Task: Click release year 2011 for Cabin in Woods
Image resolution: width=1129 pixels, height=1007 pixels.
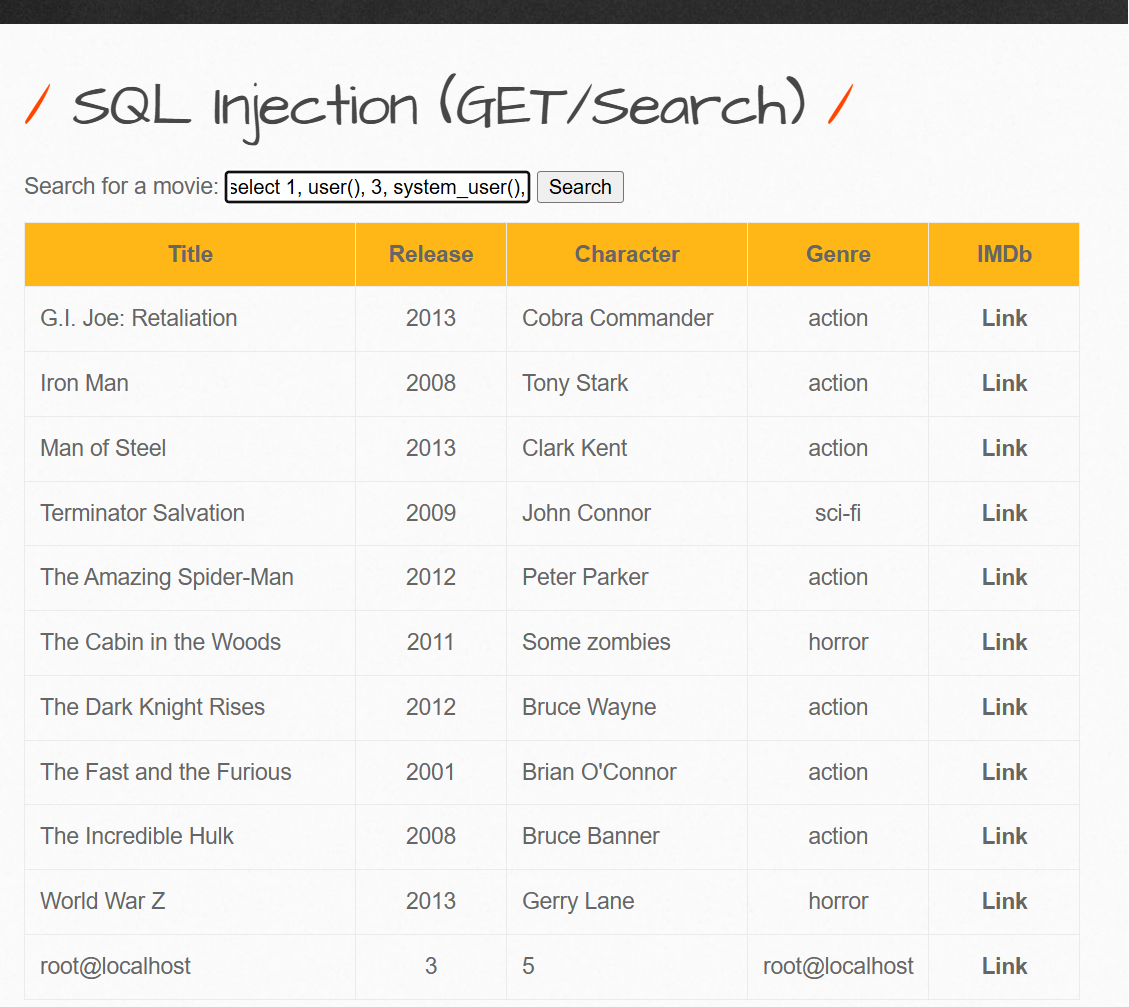Action: pos(431,642)
